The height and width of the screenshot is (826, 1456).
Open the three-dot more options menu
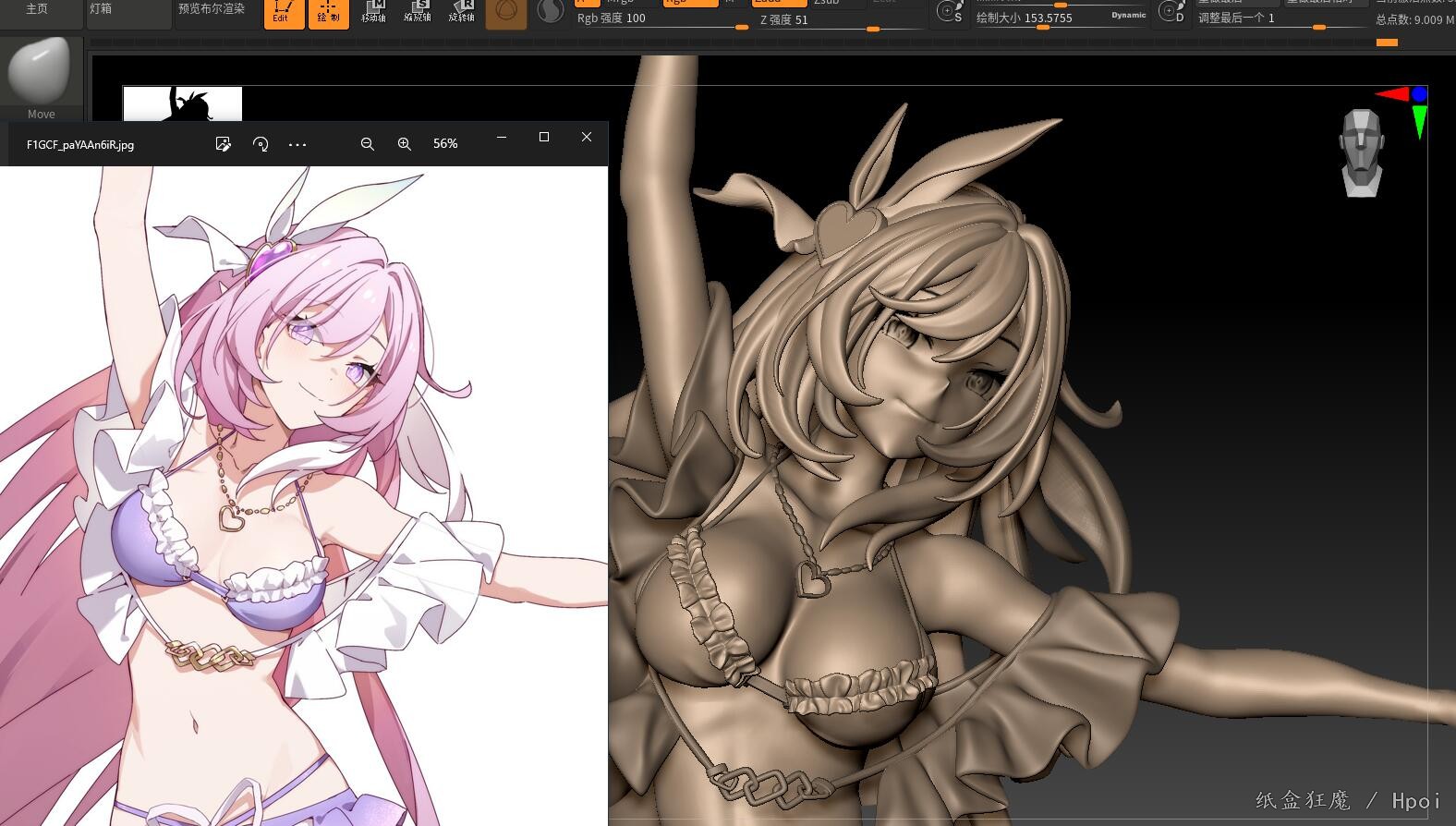297,144
